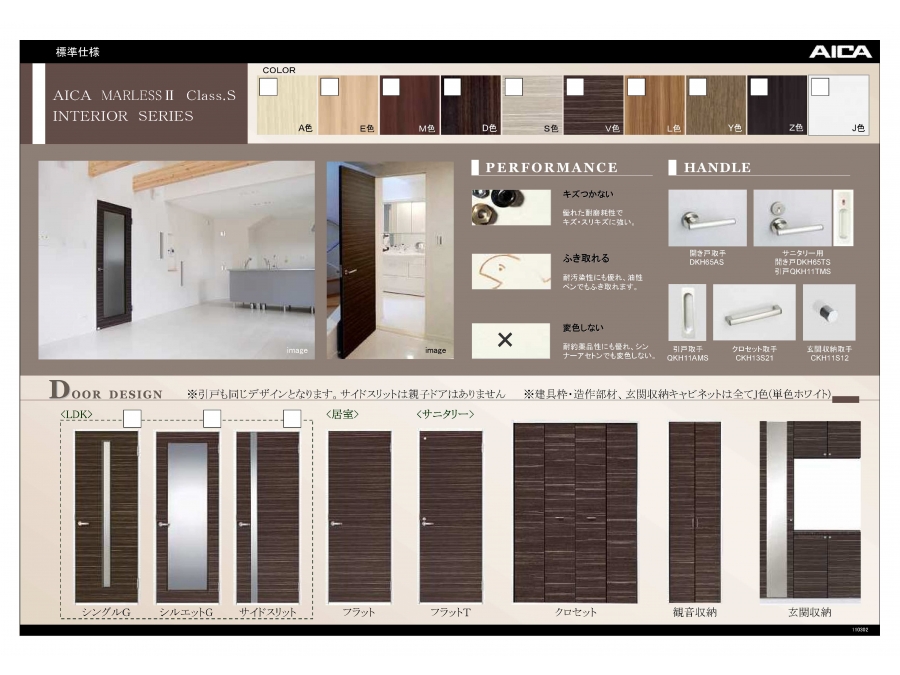
Task: Choose the D色 dark brown swatch
Action: tap(471, 105)
